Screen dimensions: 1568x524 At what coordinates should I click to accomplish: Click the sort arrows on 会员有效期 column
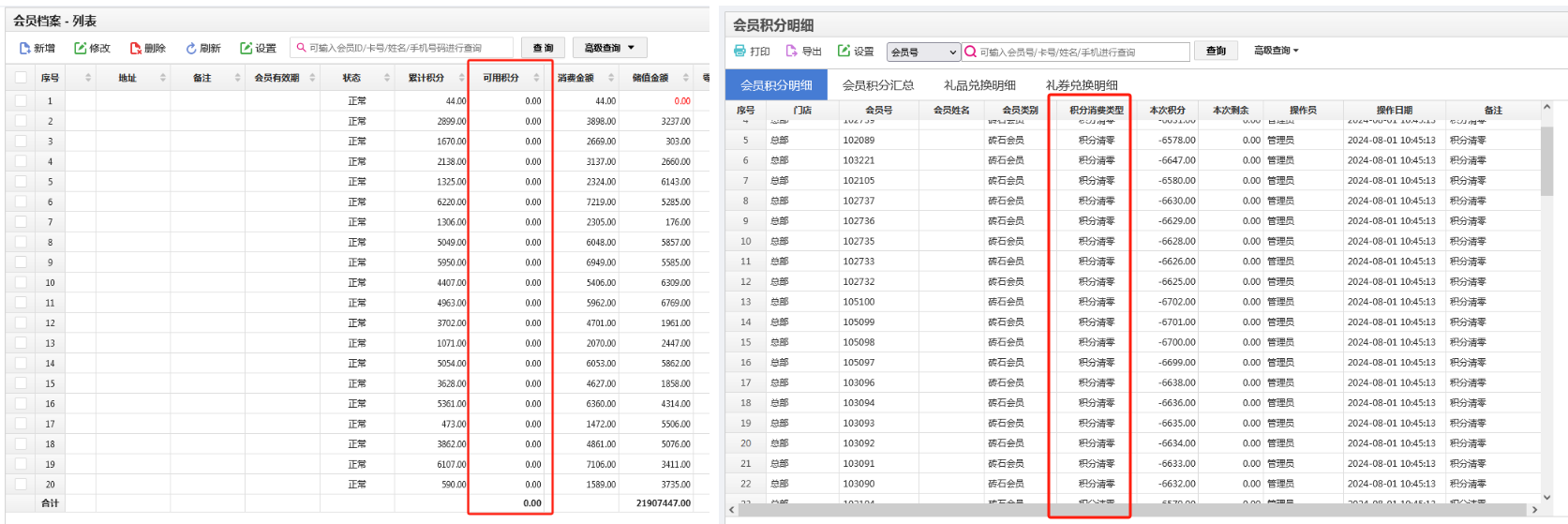[312, 78]
